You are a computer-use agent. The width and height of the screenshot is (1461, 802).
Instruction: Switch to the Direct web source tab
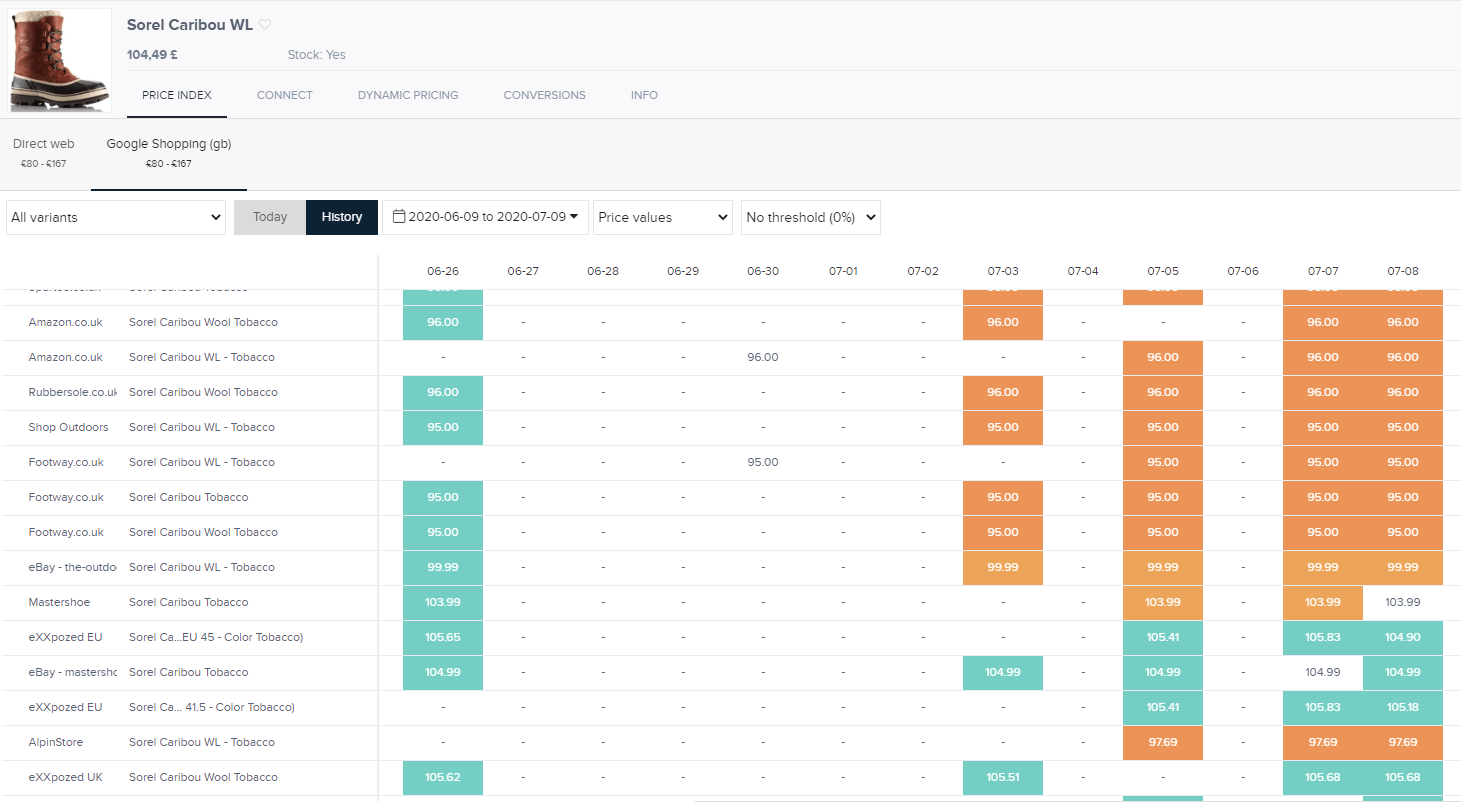(44, 153)
